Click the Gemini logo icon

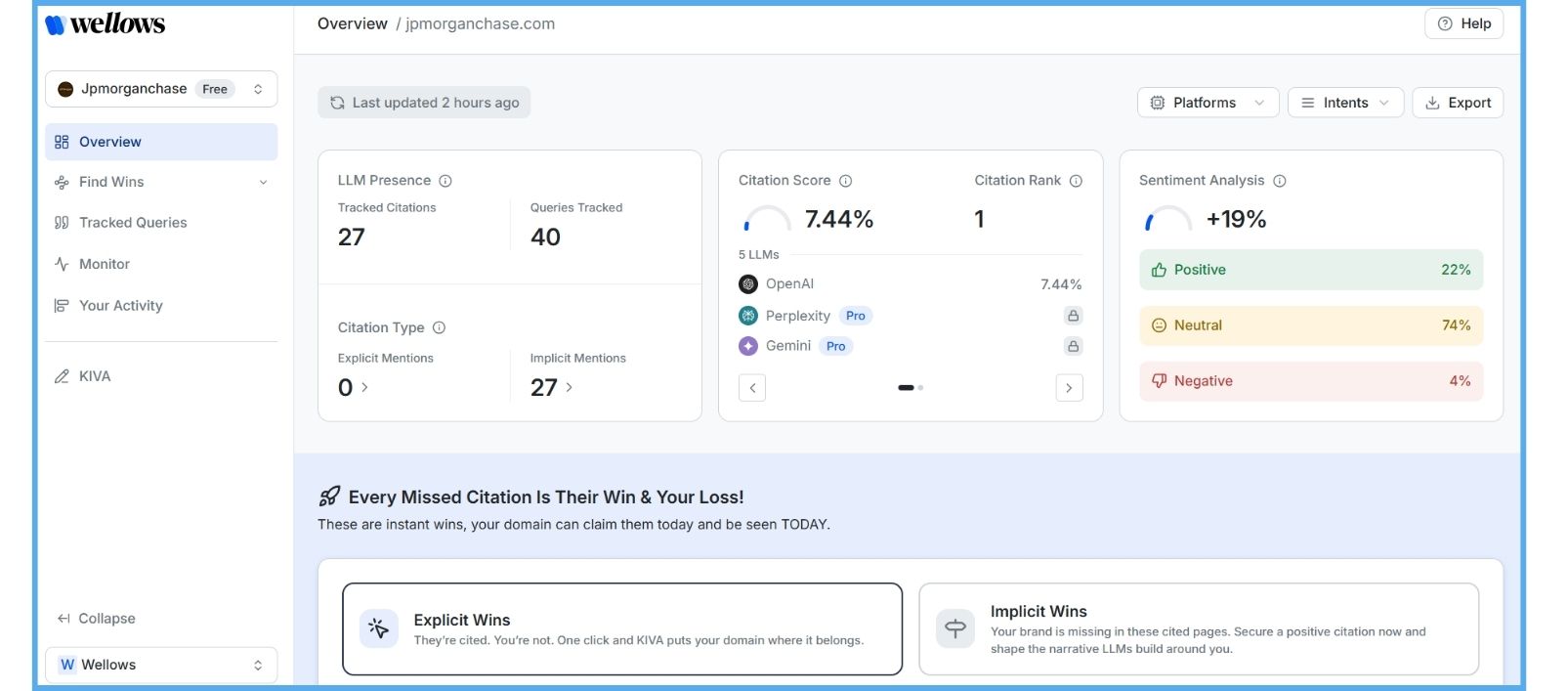point(748,346)
